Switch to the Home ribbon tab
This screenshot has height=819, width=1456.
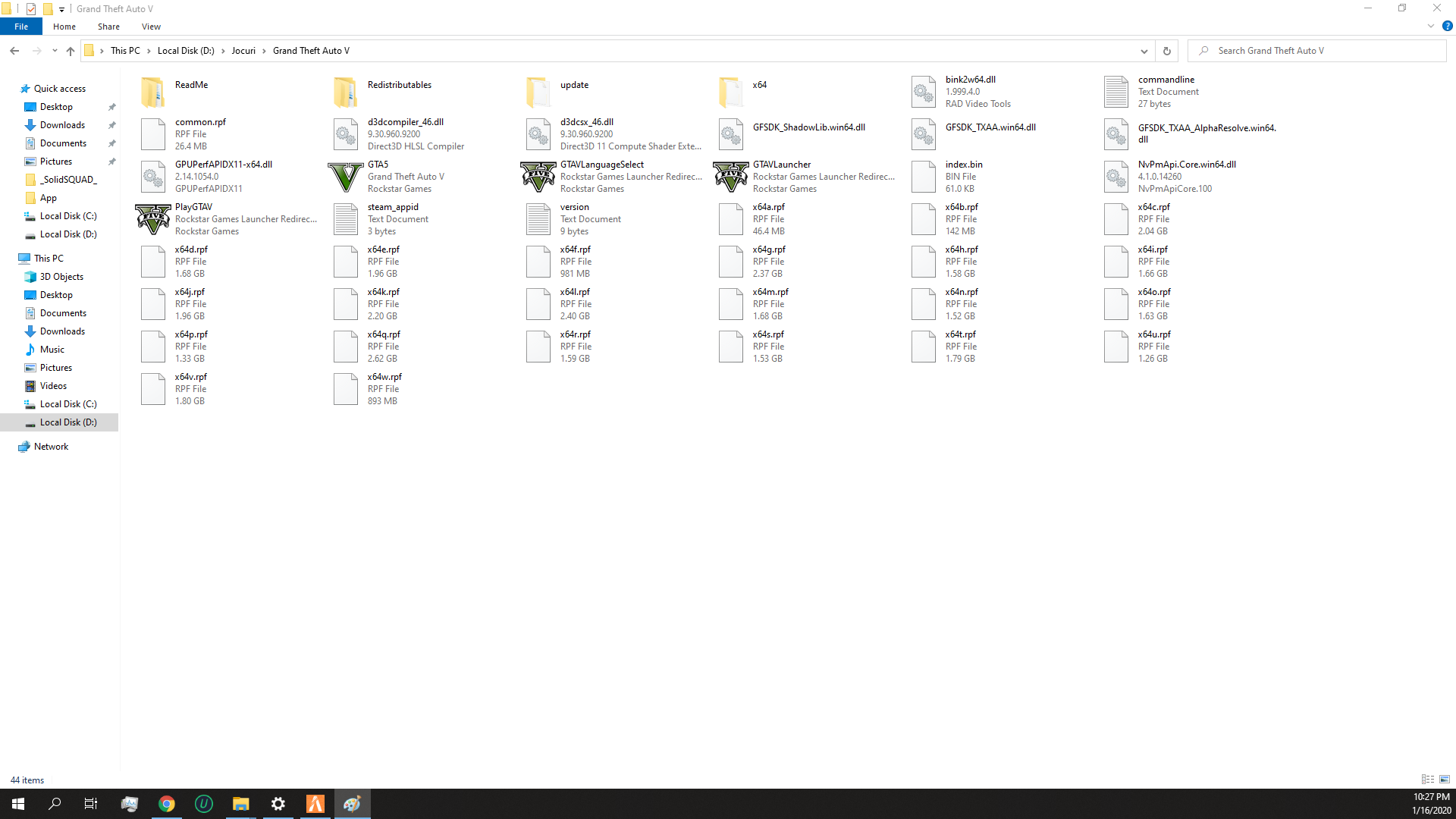point(64,27)
